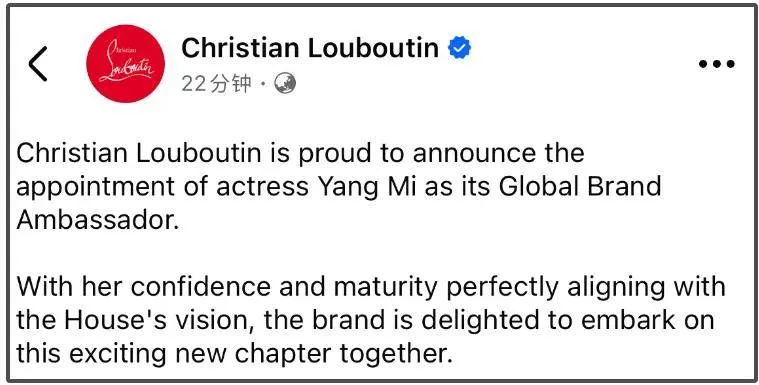
Task: Click the globe public audience icon
Action: coord(285,84)
